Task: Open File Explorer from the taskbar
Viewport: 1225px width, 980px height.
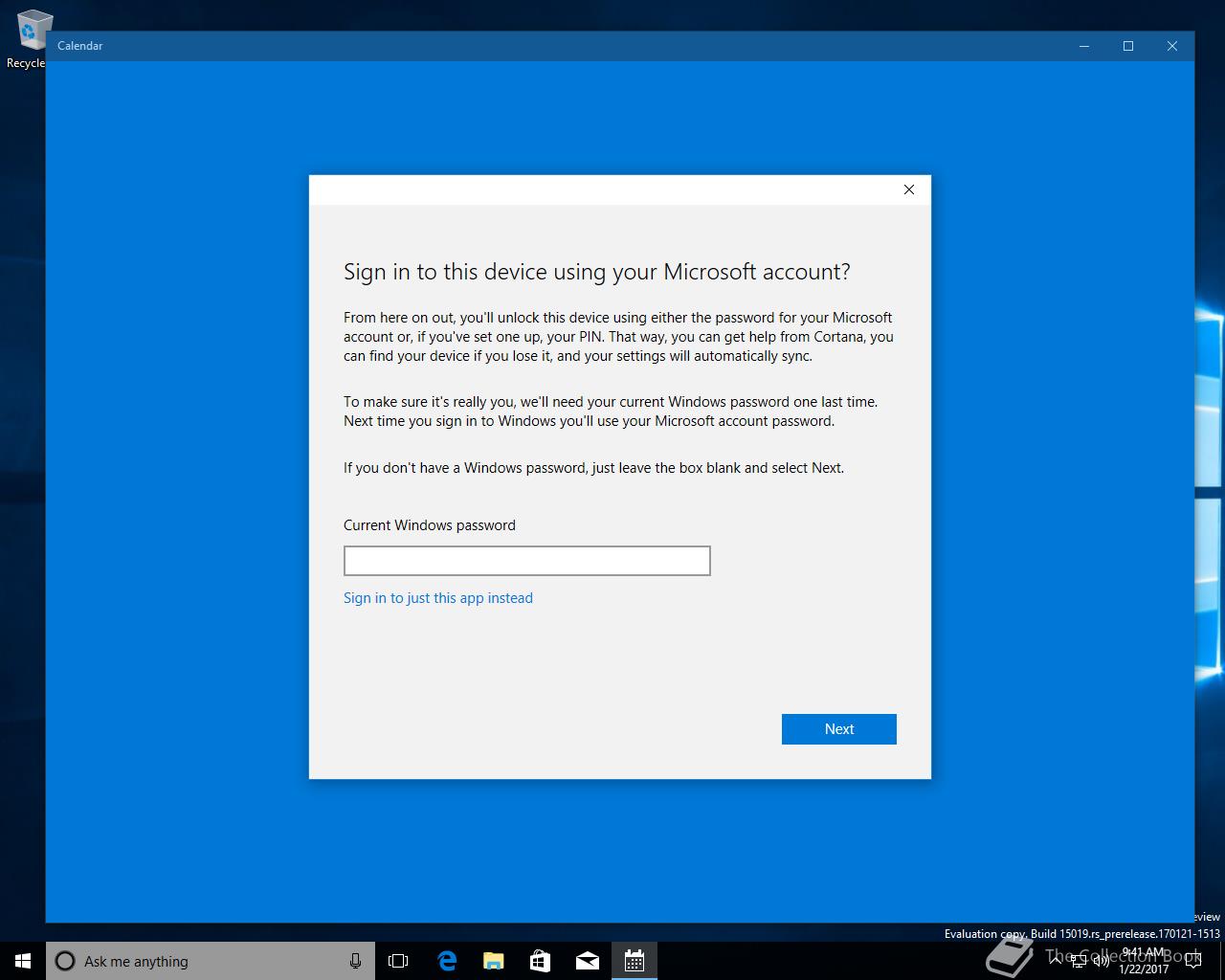Action: pos(493,961)
